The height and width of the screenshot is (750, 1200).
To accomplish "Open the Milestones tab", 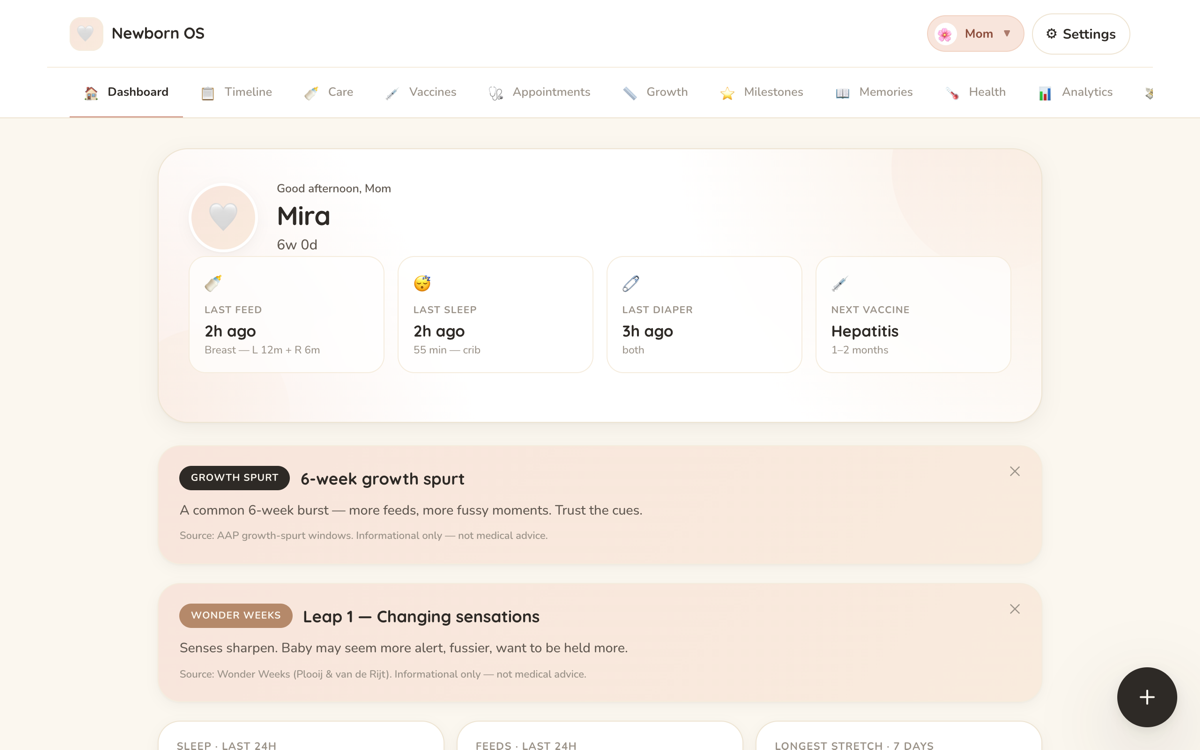I will pyautogui.click(x=761, y=92).
